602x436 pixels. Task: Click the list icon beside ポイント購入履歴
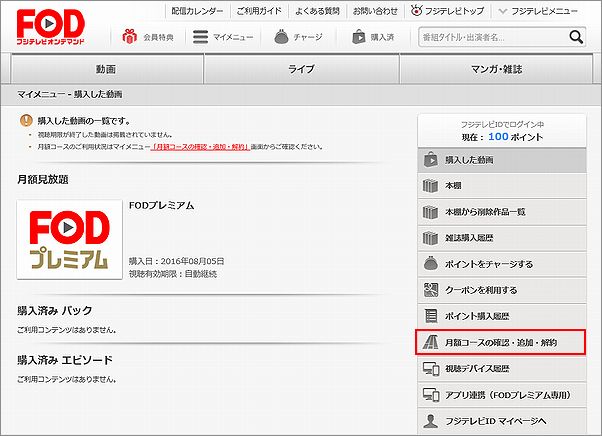431,316
